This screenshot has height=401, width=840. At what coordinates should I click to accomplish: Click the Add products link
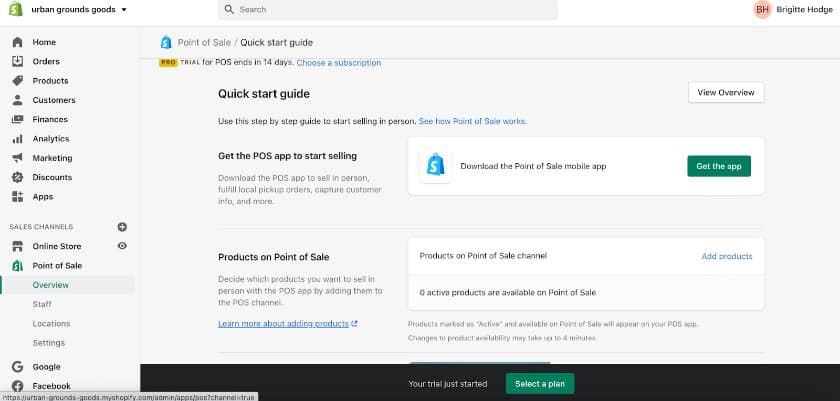pyautogui.click(x=727, y=256)
